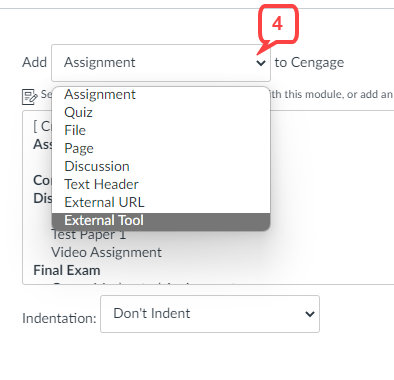Screen dimensions: 394x380
Task: Click the Indentation dropdown chevron arrow
Action: [310, 314]
